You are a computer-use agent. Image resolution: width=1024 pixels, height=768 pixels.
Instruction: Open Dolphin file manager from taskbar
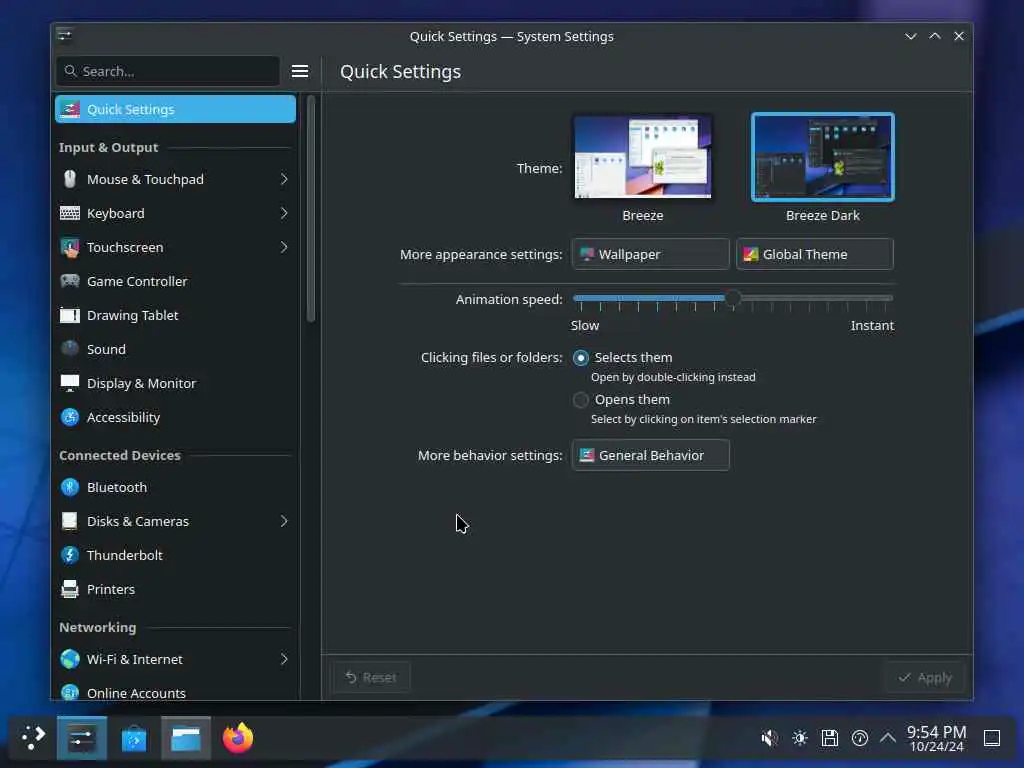coord(186,738)
